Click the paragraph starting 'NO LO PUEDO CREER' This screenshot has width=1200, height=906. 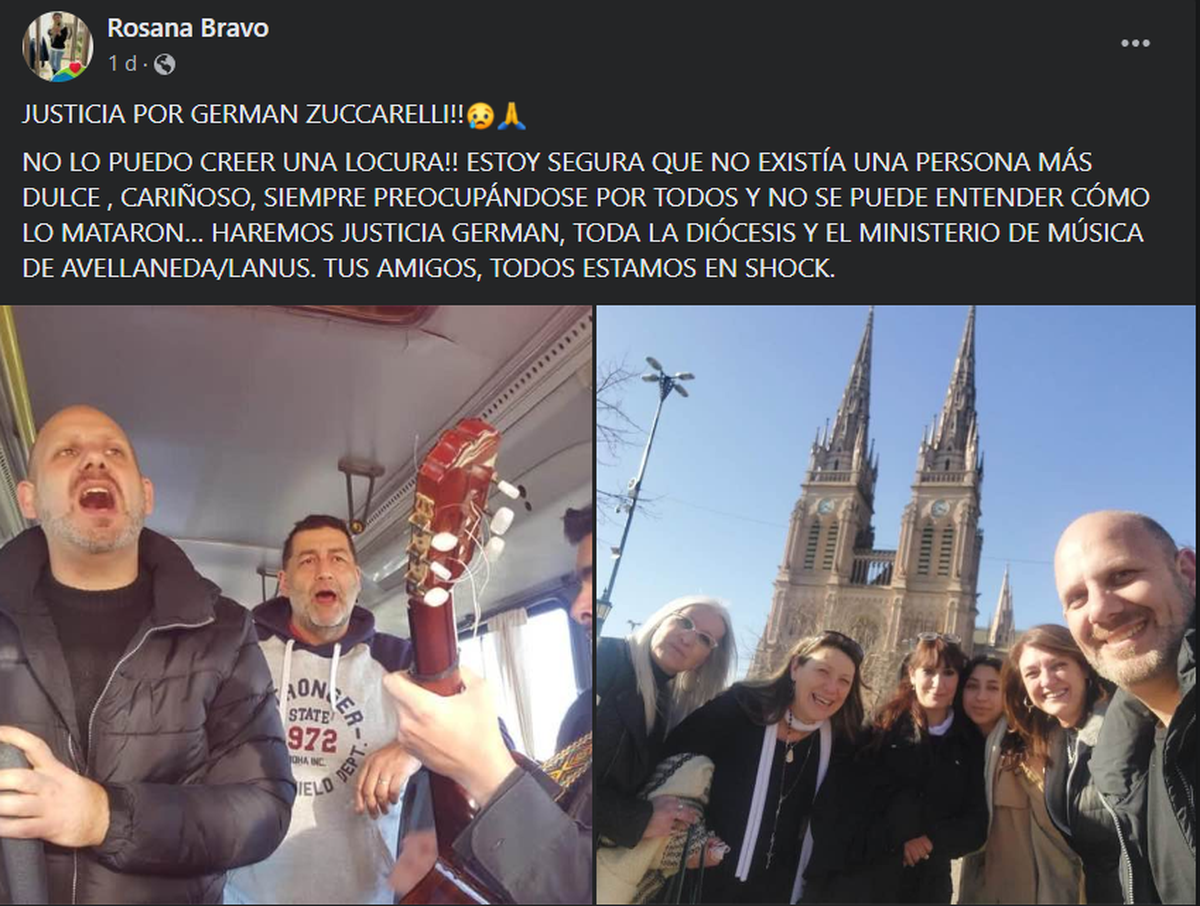[x=585, y=215]
